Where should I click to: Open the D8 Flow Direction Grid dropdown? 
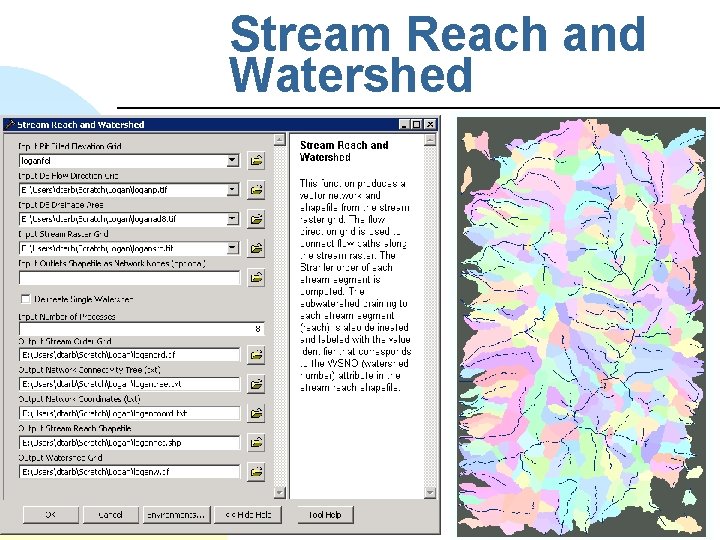click(x=233, y=190)
